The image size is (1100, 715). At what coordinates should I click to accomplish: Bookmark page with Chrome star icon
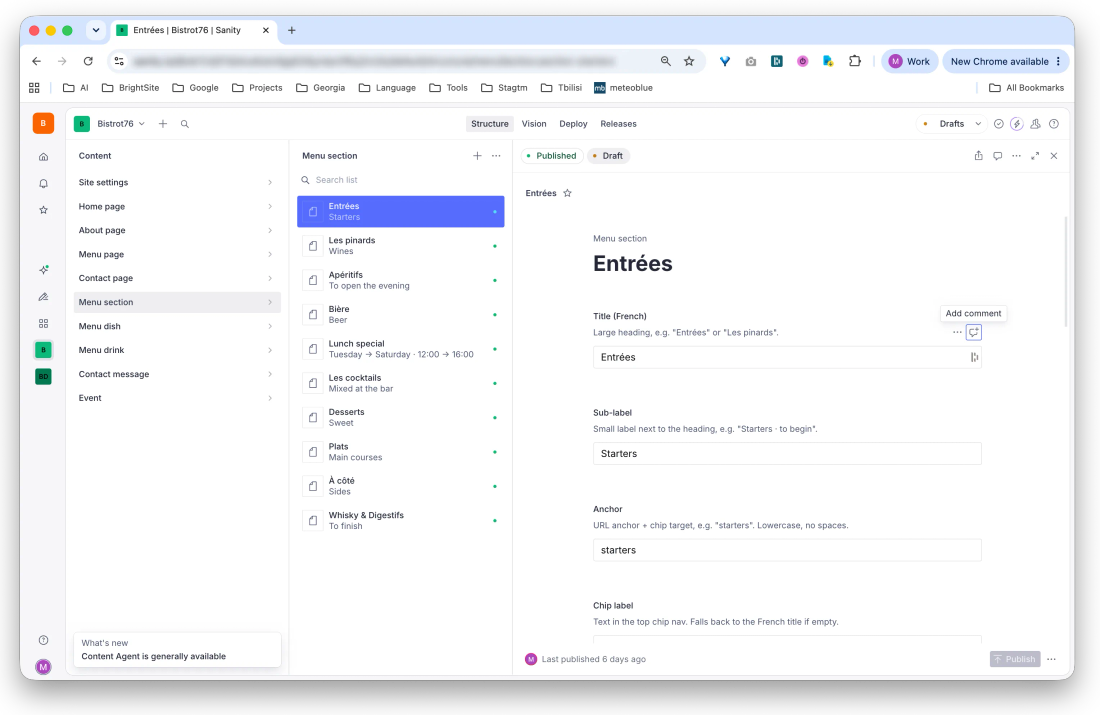click(689, 61)
